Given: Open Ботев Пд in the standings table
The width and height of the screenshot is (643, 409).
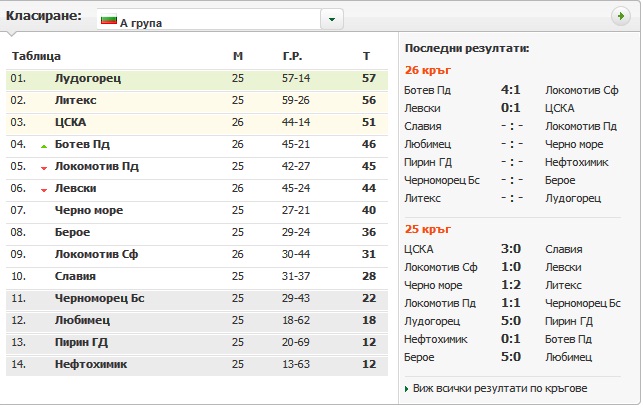Looking at the screenshot, I should pos(82,144).
